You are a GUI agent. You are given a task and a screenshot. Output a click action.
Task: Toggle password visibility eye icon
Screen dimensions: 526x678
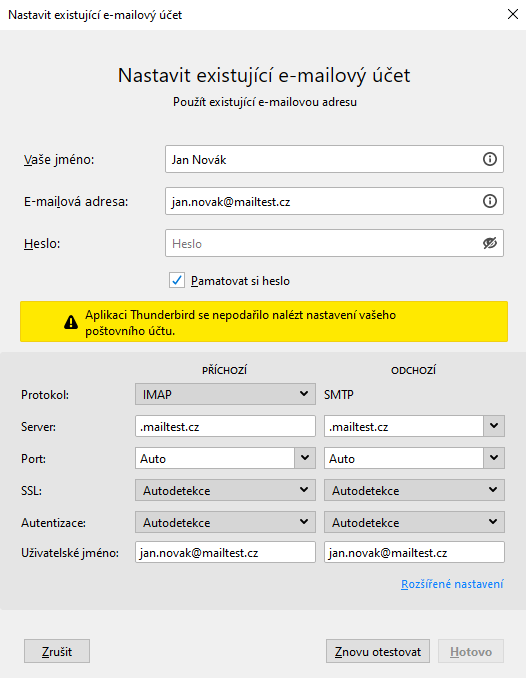point(490,243)
